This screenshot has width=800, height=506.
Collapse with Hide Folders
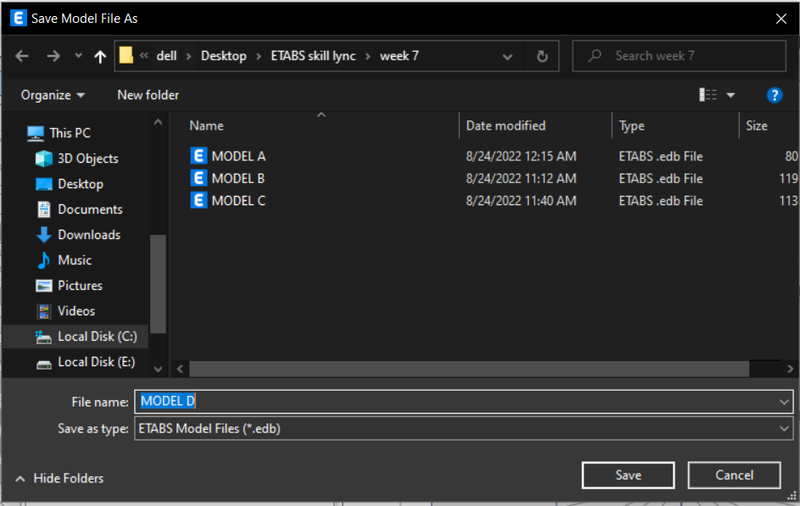click(x=60, y=478)
